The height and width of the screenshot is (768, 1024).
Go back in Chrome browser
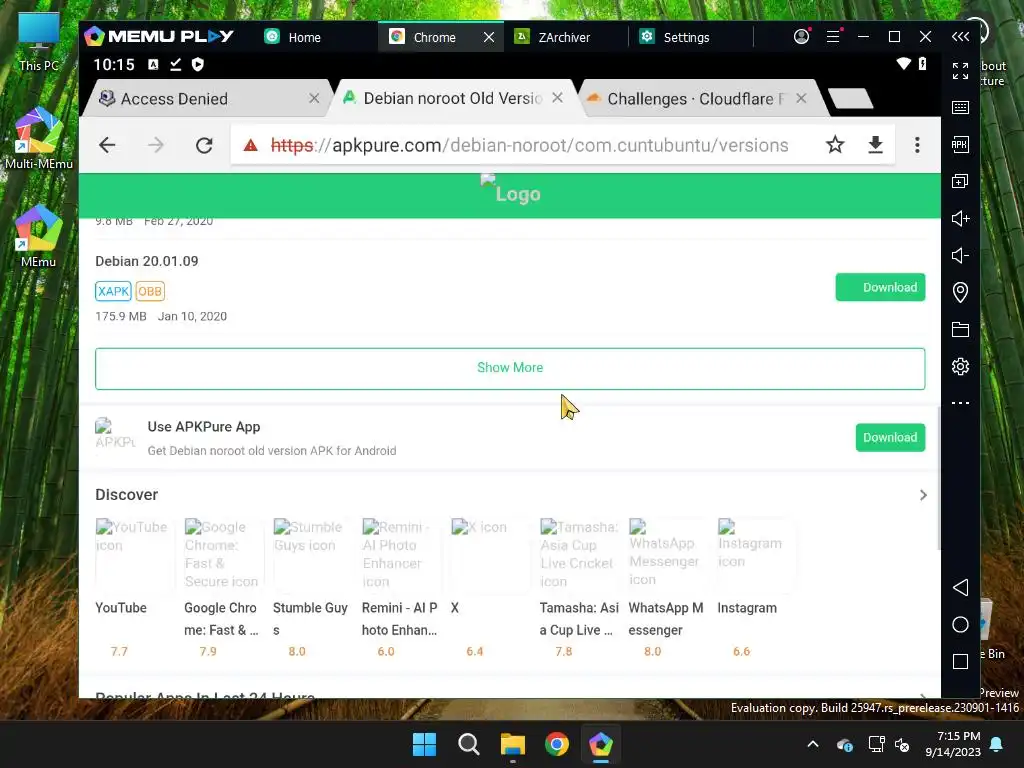click(107, 145)
